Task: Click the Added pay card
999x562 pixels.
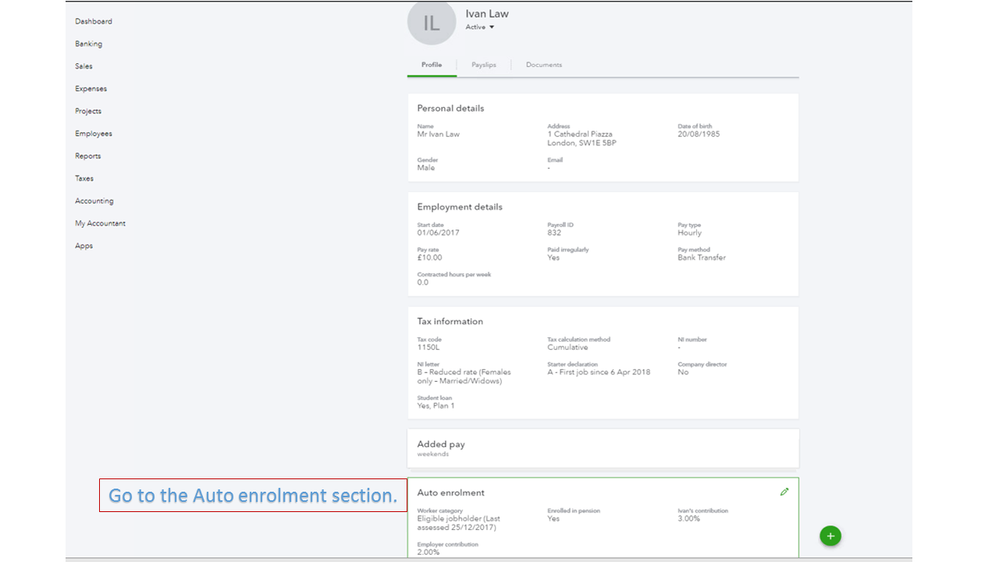Action: pos(603,448)
